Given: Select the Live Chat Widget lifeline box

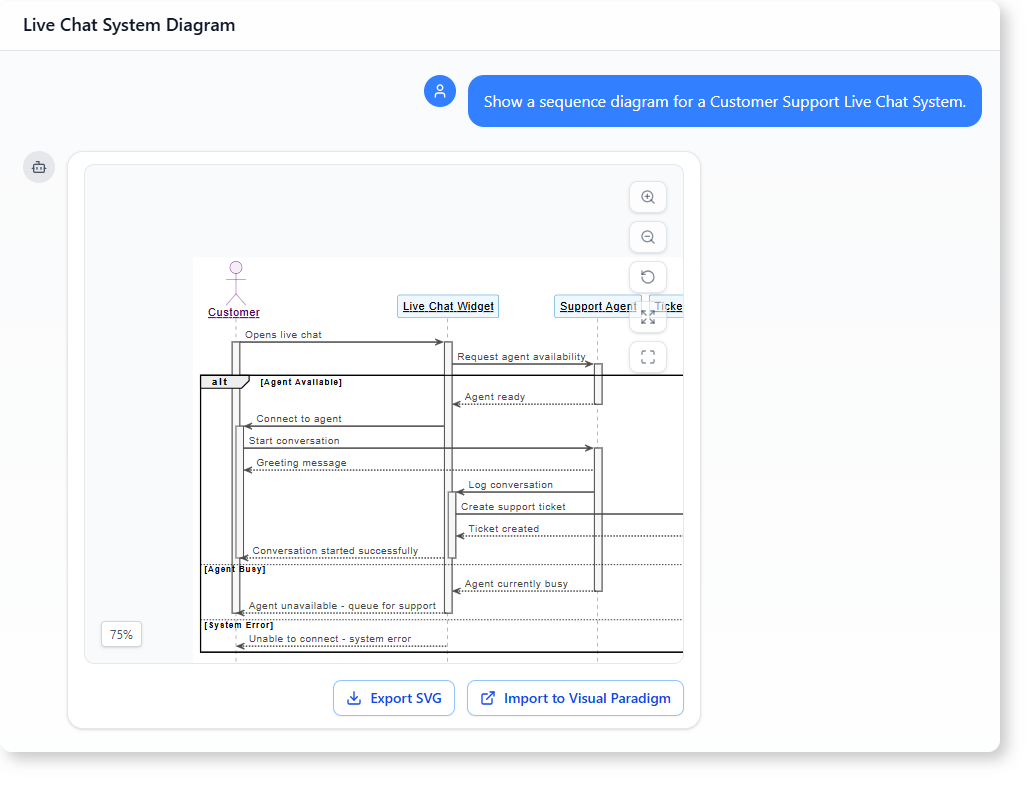Looking at the screenshot, I should (x=448, y=306).
